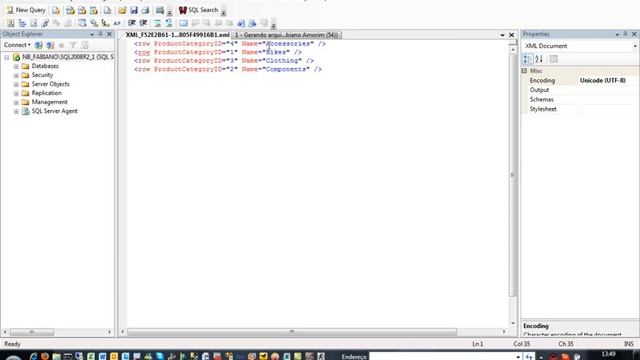Select the Schemas property row
The width and height of the screenshot is (640, 360).
coord(580,99)
